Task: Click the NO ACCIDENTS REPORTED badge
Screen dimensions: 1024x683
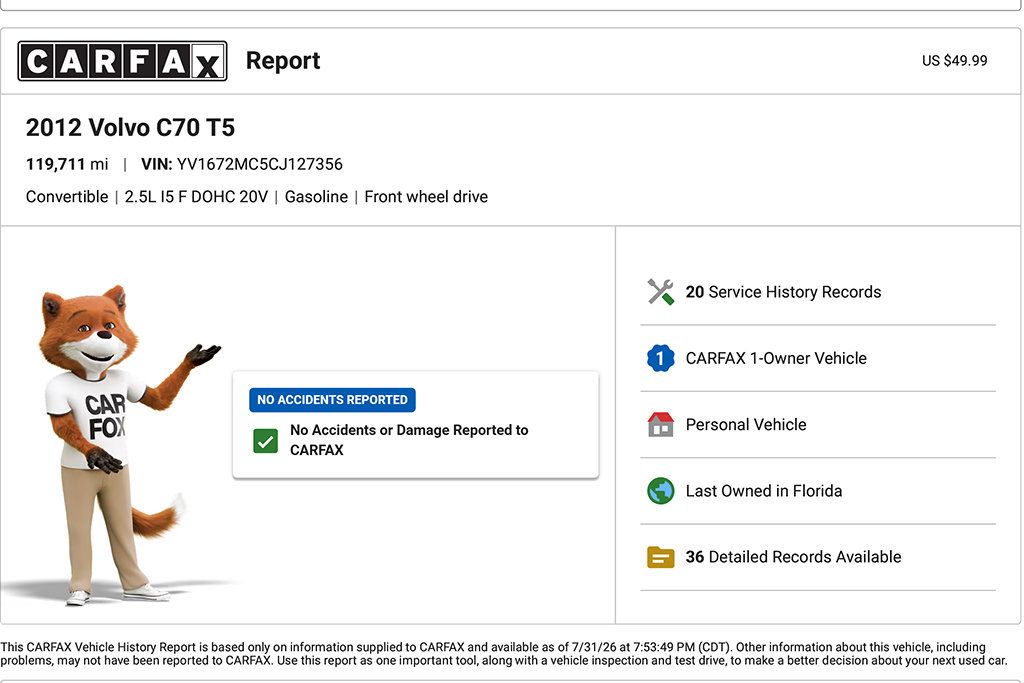Action: [x=332, y=400]
